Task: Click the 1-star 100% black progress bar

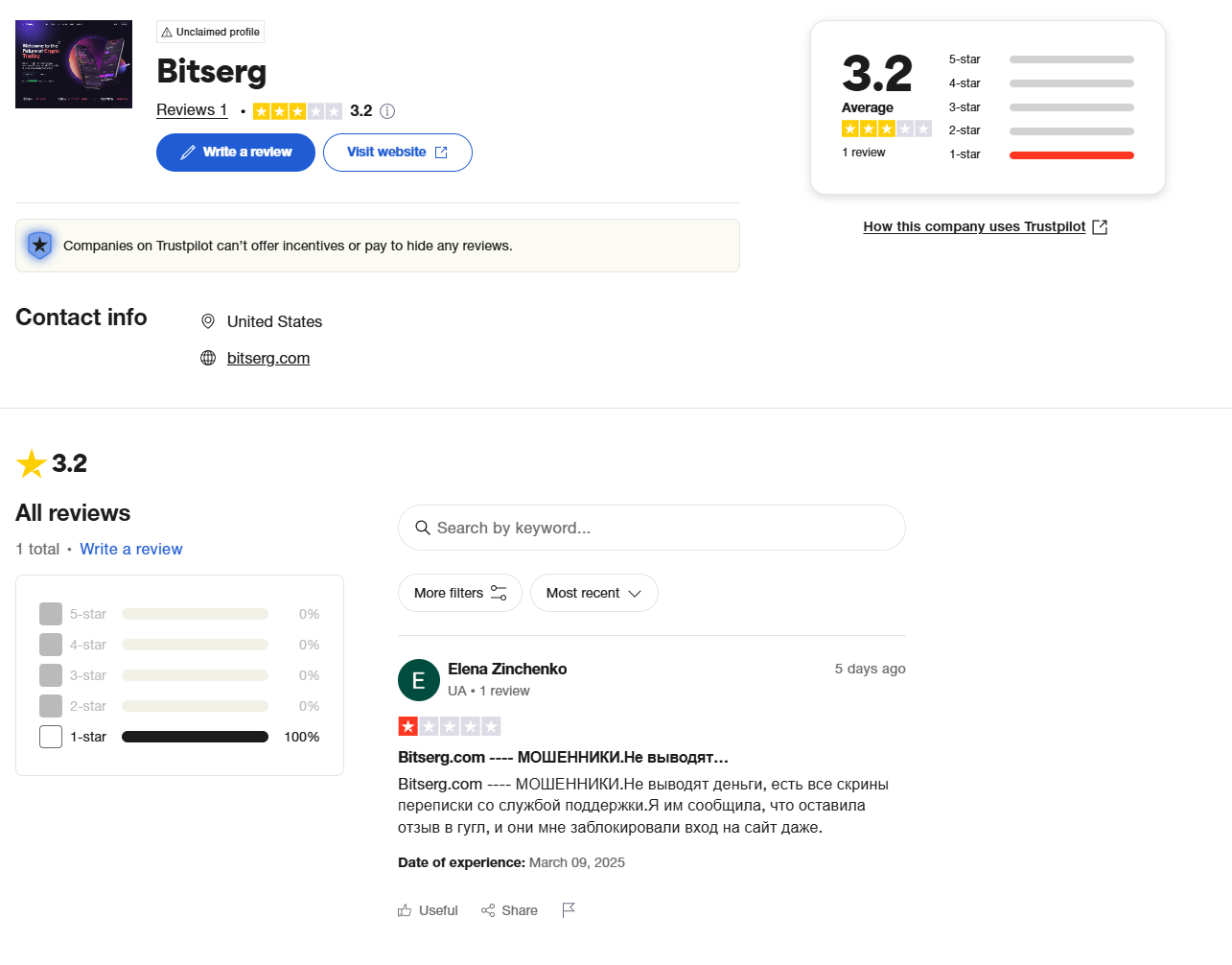Action: (x=195, y=737)
